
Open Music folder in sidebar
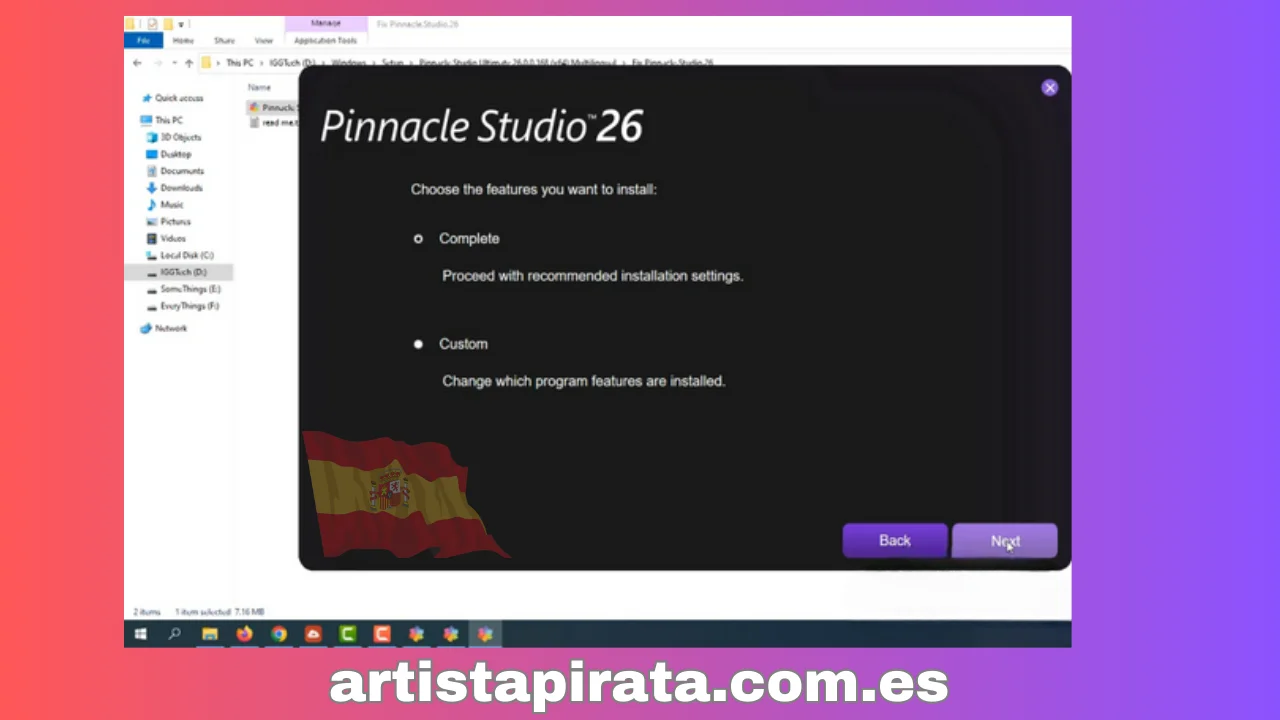pyautogui.click(x=172, y=204)
